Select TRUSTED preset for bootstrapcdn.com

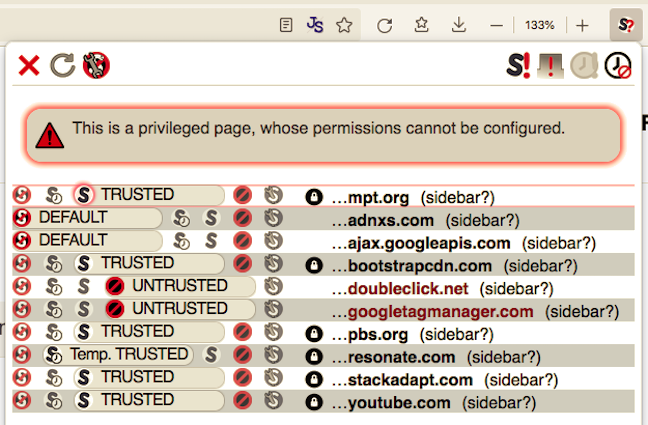(x=149, y=263)
